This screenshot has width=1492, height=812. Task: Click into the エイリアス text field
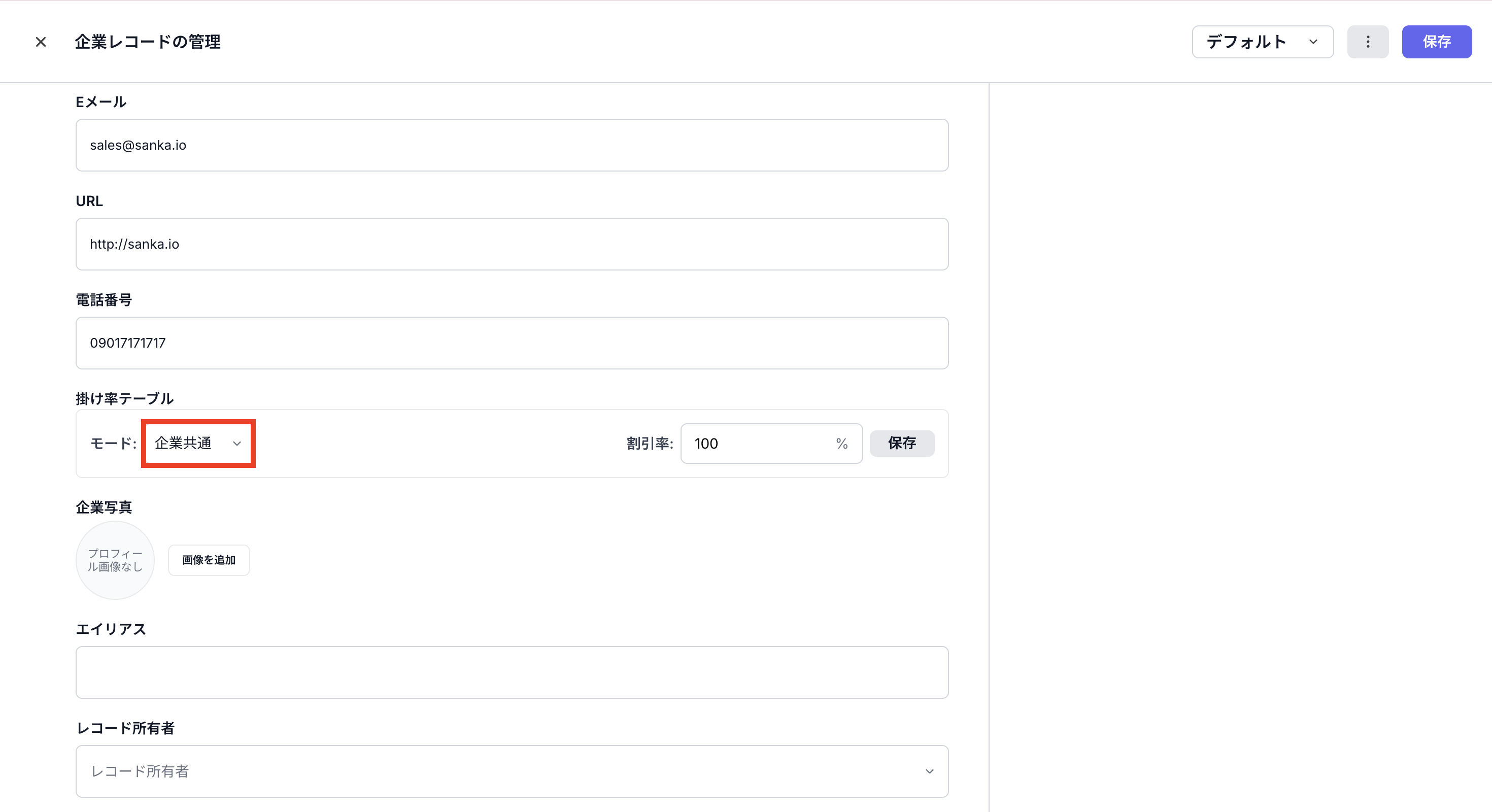[512, 672]
